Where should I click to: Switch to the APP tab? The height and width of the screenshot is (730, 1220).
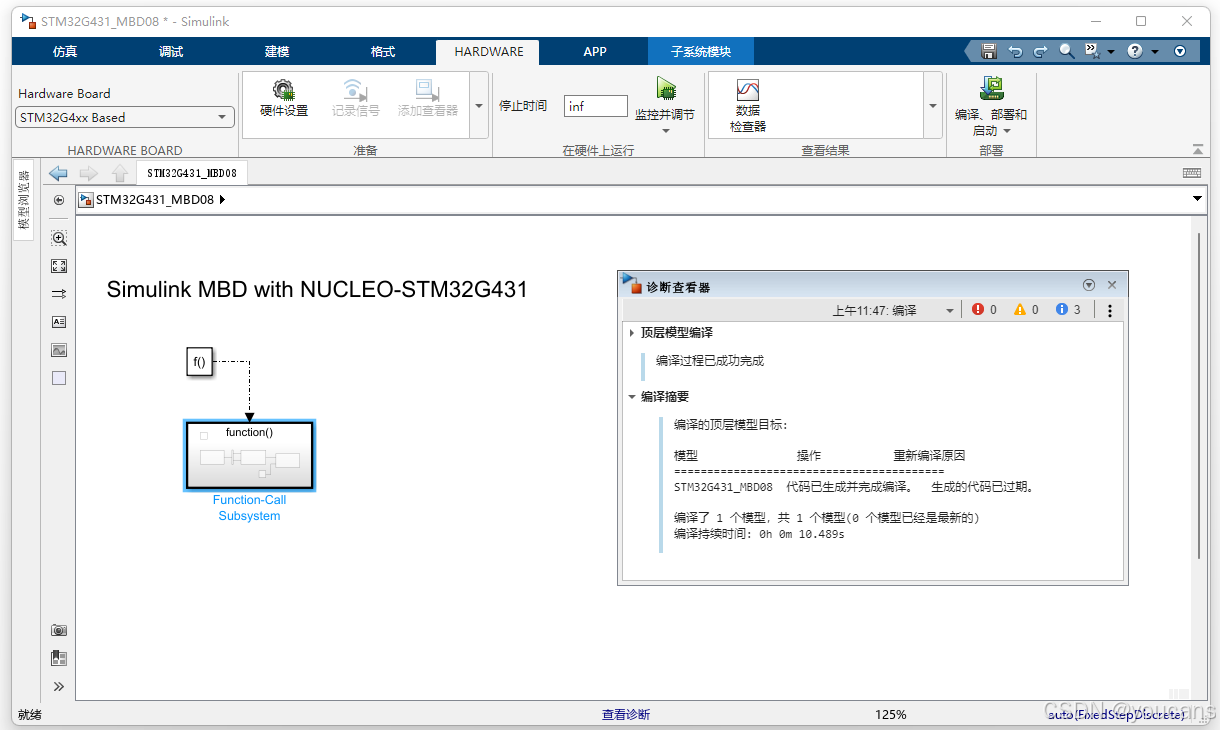pyautogui.click(x=595, y=52)
